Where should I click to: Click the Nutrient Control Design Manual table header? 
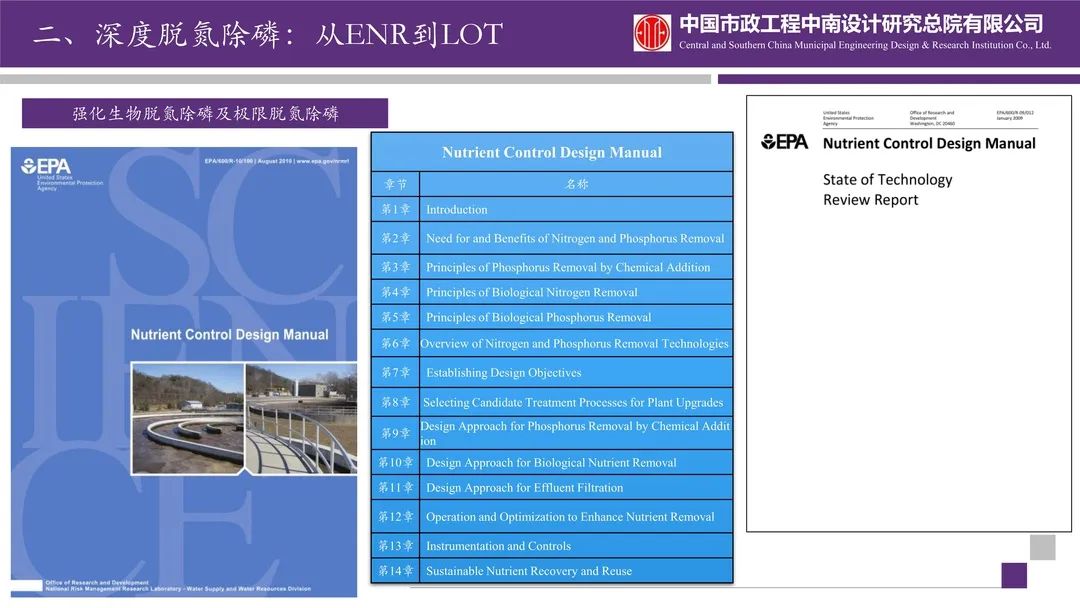pyautogui.click(x=552, y=152)
